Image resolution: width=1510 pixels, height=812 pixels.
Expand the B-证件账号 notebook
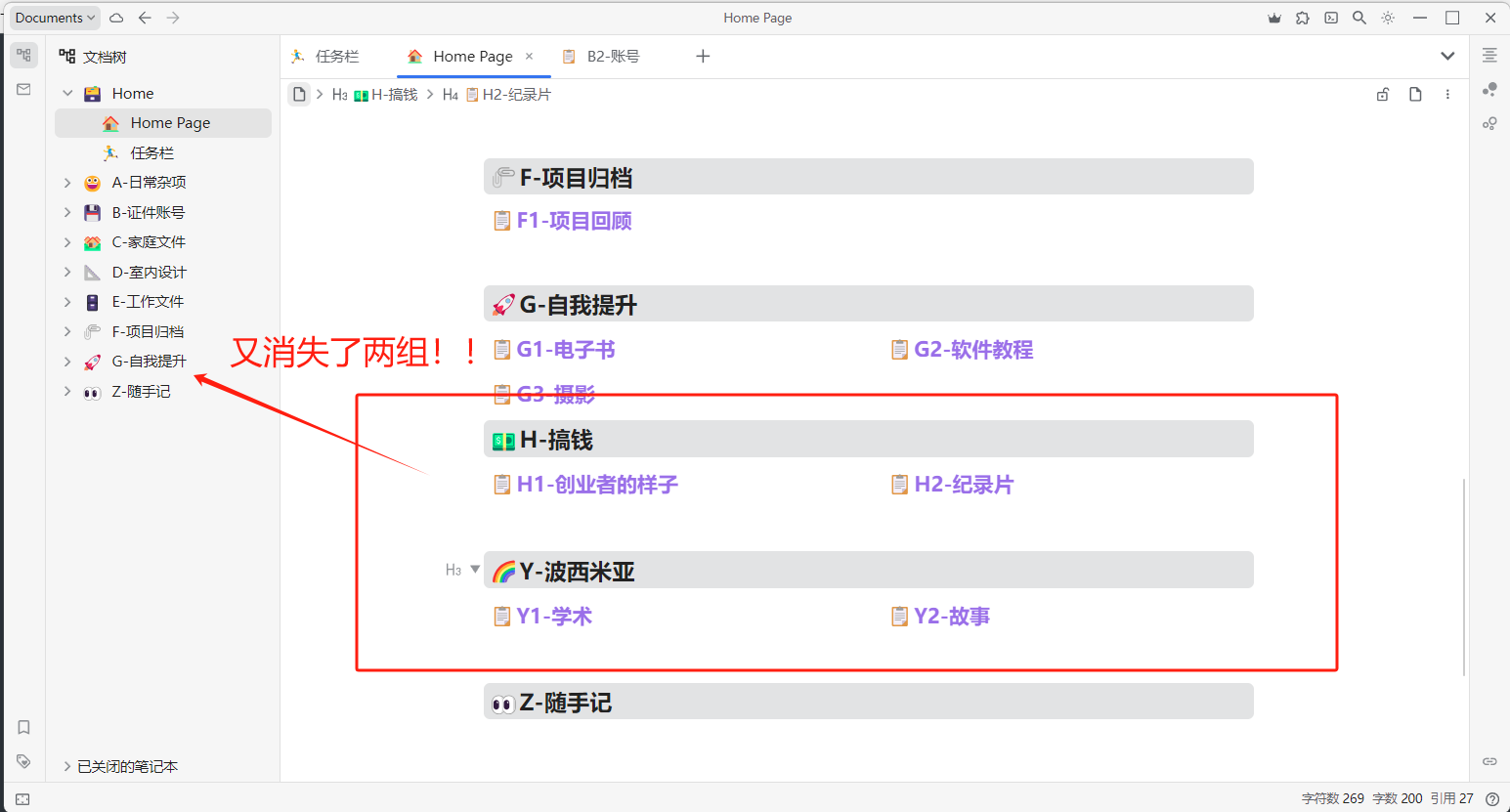[67, 212]
